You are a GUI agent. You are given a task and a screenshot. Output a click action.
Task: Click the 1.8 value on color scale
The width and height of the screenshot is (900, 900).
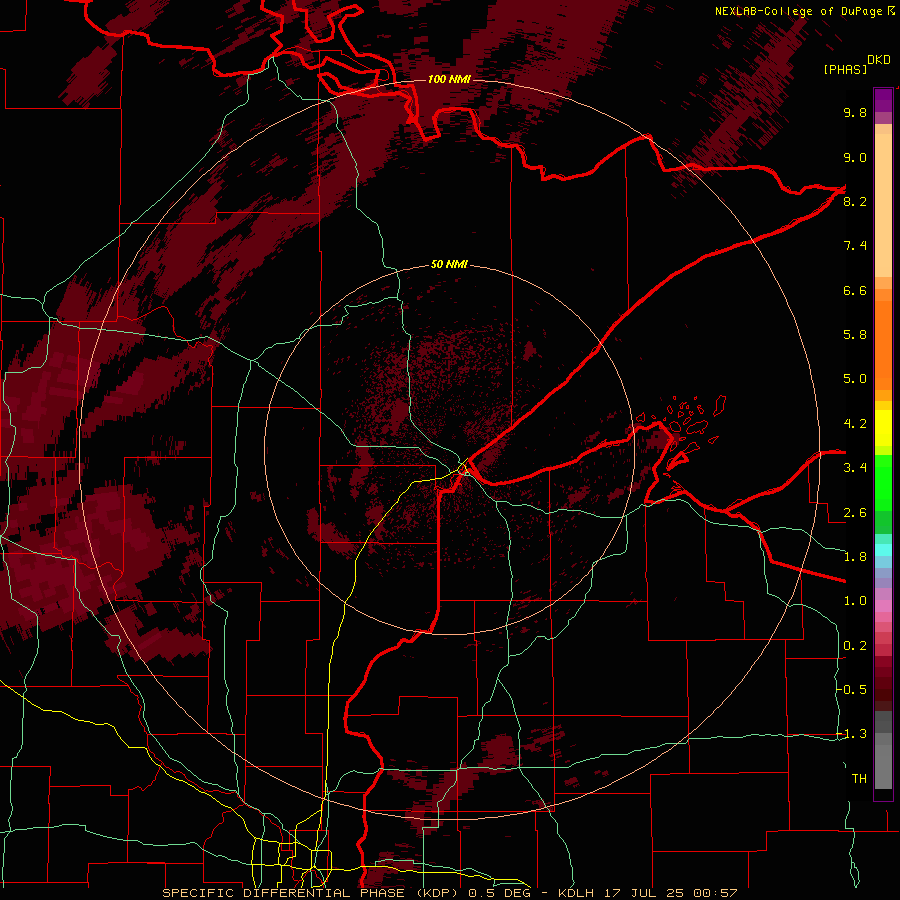pyautogui.click(x=855, y=557)
